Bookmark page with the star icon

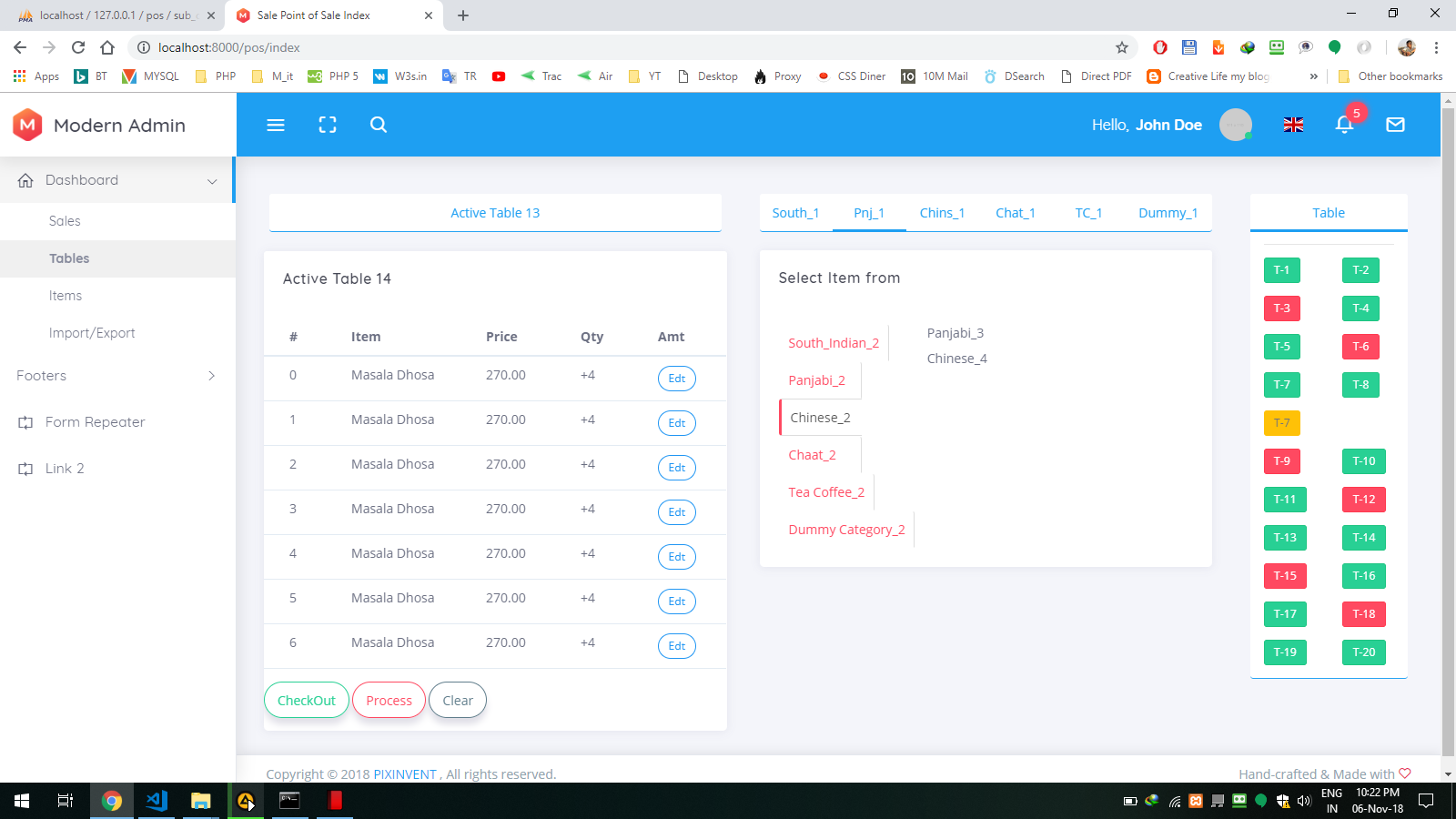[x=1122, y=47]
